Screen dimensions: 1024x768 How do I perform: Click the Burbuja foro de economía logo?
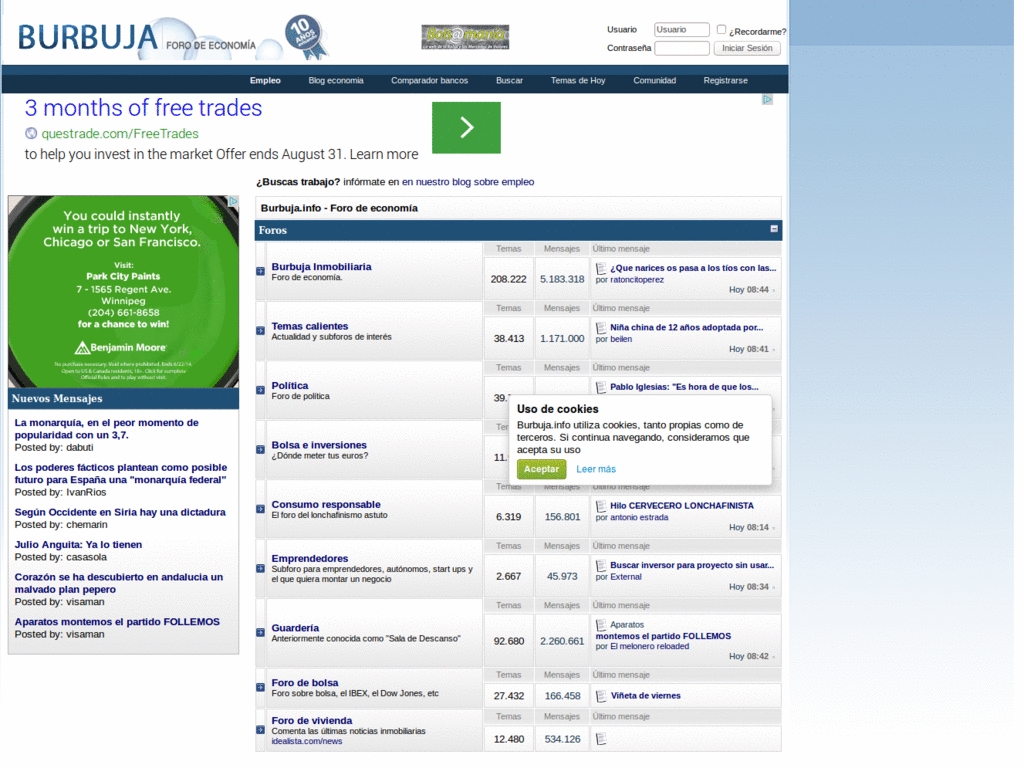pyautogui.click(x=137, y=38)
